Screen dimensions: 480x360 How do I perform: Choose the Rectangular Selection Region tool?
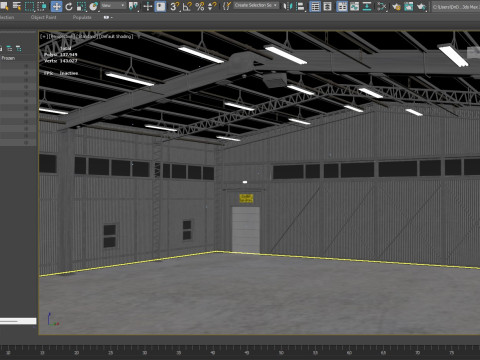(30, 6)
